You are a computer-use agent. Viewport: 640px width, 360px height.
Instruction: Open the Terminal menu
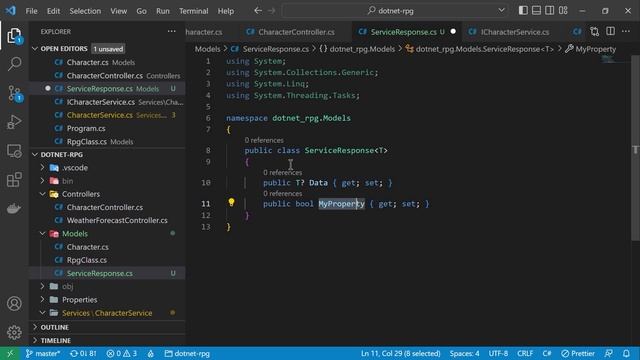click(193, 11)
